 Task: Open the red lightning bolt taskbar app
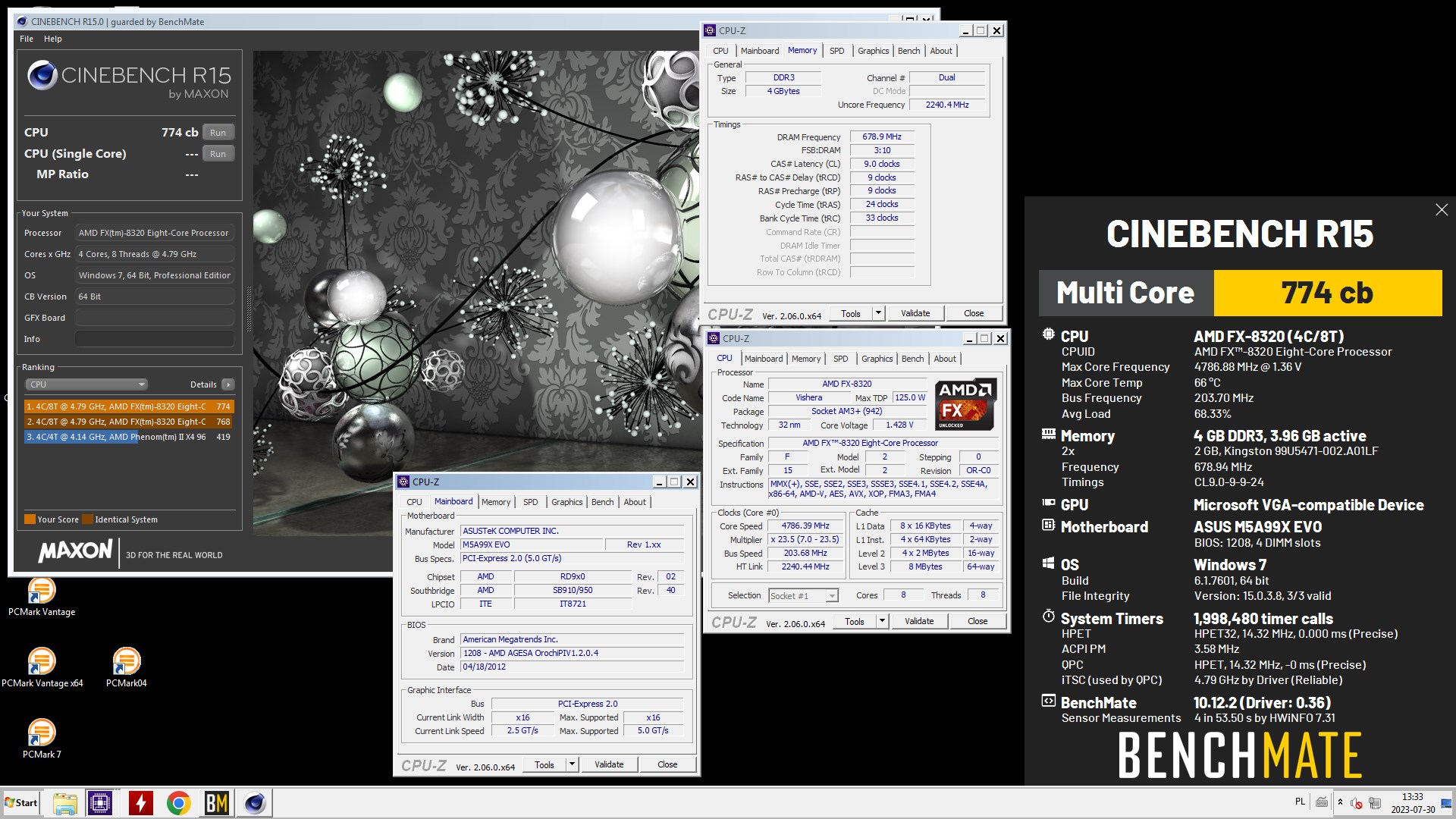(x=140, y=803)
